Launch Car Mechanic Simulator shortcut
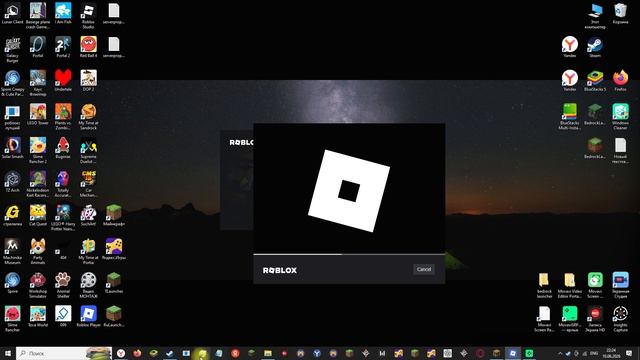The image size is (640, 360). tap(88, 184)
